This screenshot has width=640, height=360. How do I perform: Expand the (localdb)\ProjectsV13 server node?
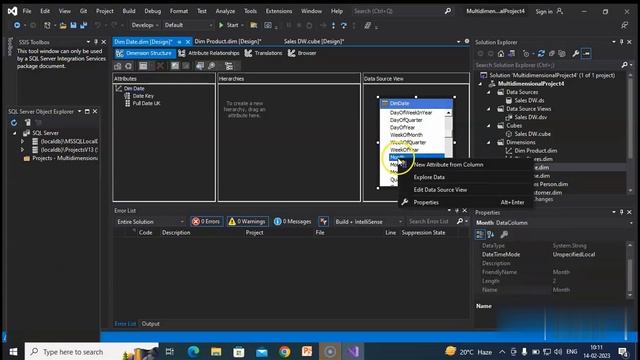[22, 150]
